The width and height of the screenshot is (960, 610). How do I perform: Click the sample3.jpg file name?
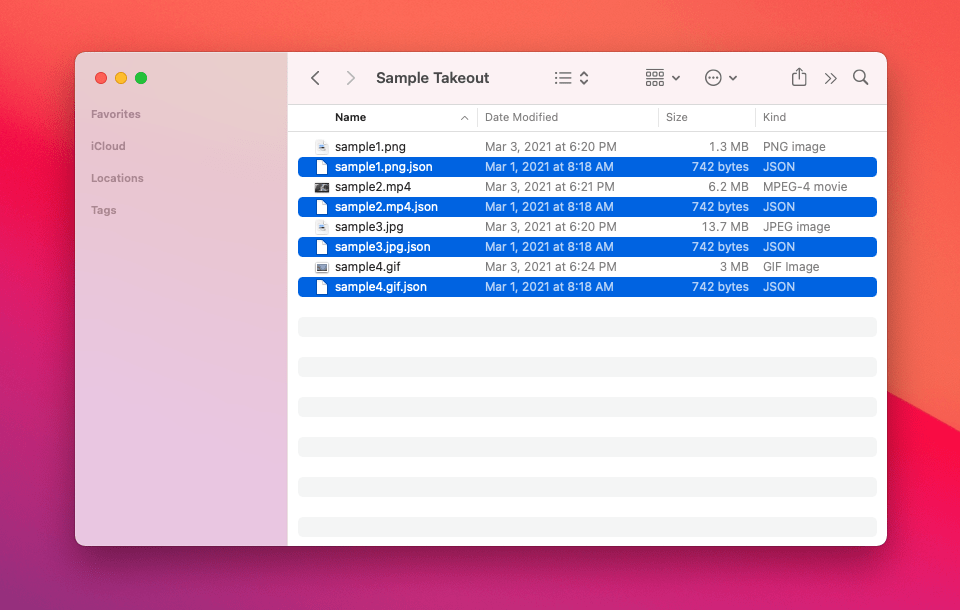(369, 227)
